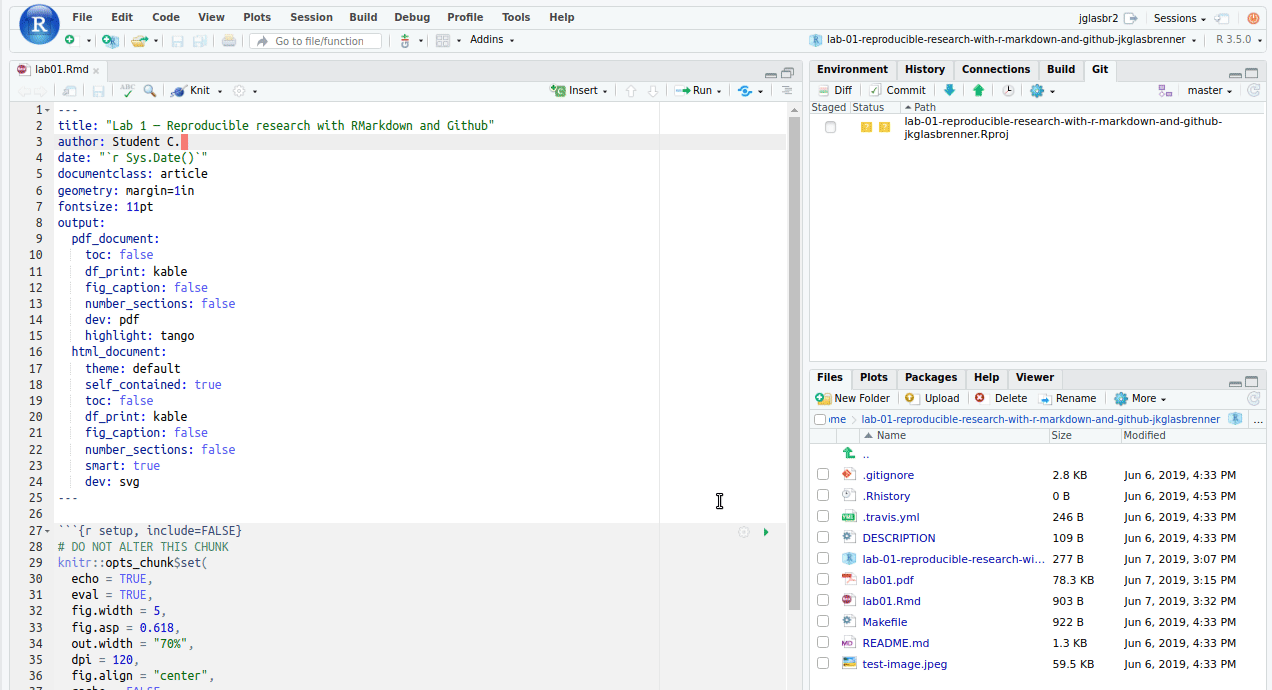Refresh the Files pane listing
1272x690 pixels.
(1253, 398)
